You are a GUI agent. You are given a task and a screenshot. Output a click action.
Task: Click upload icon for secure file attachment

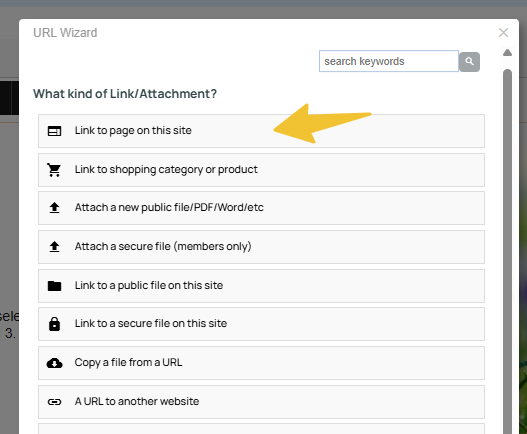pyautogui.click(x=54, y=247)
